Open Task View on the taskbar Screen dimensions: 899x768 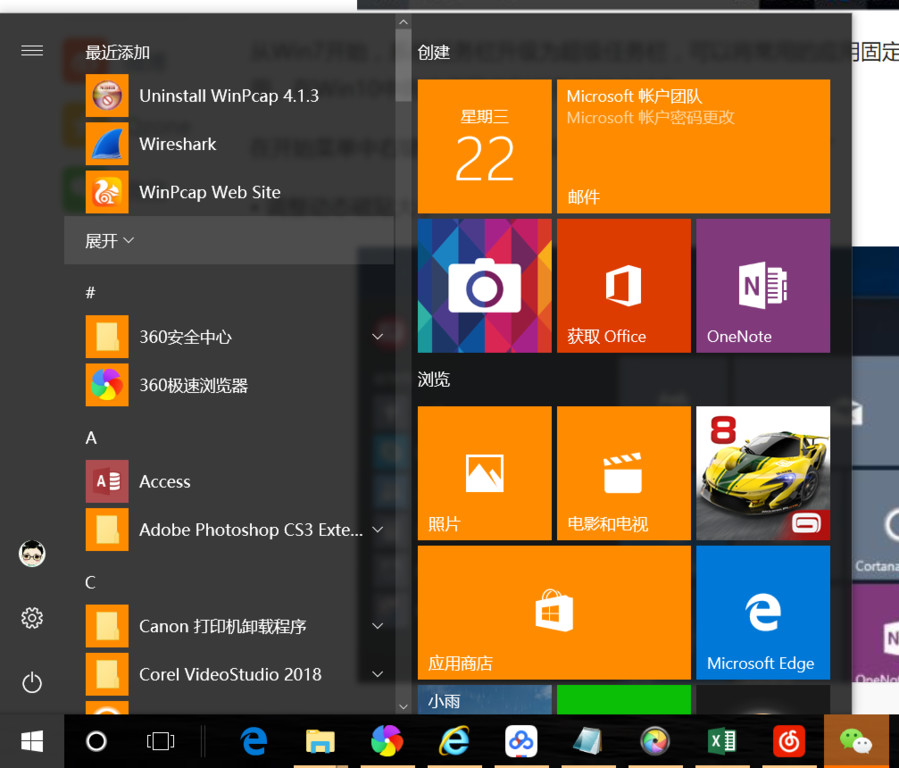[x=161, y=741]
